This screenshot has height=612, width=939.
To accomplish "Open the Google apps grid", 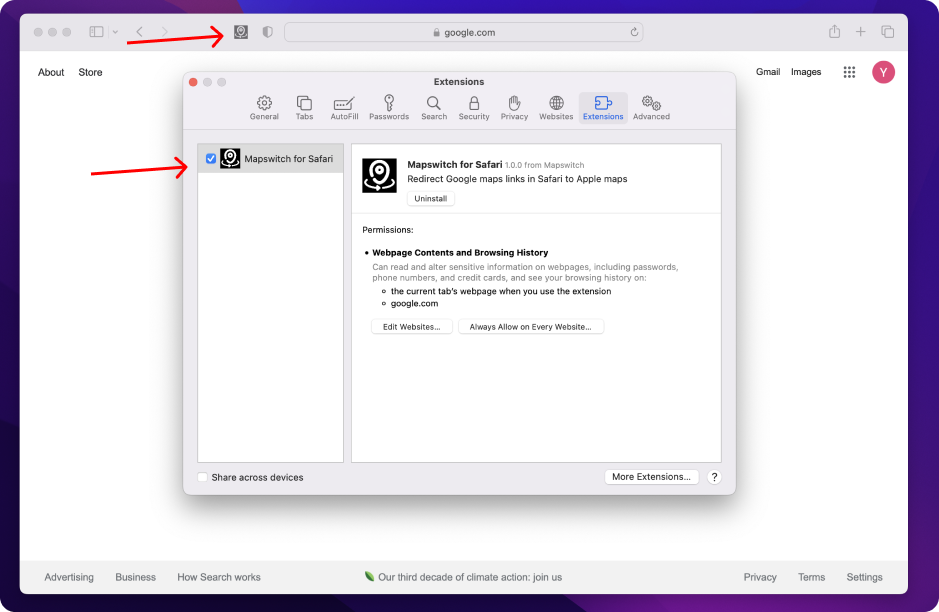I will click(x=848, y=71).
